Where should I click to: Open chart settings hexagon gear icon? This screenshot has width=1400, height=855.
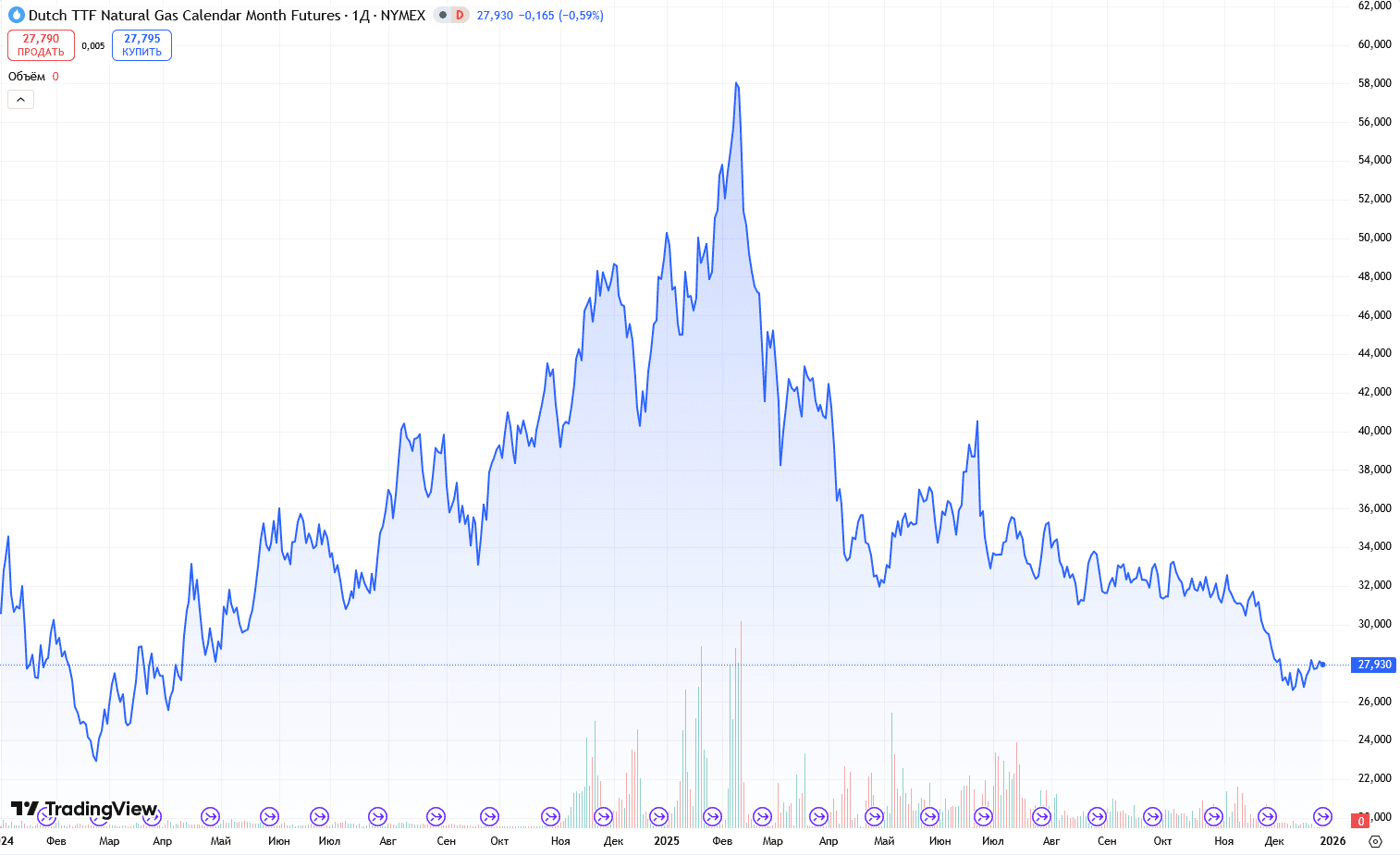[x=1375, y=841]
